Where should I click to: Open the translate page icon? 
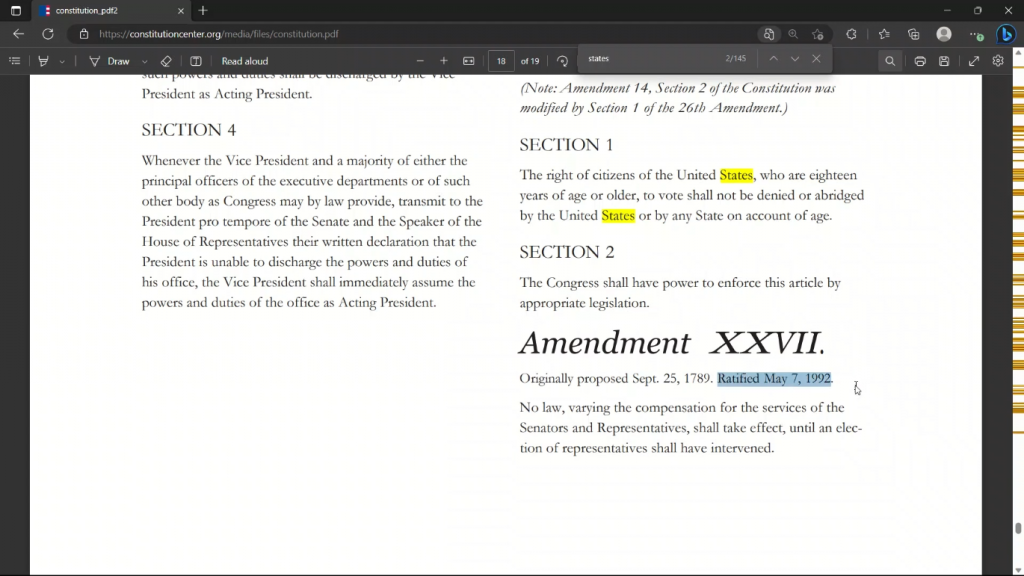click(769, 34)
